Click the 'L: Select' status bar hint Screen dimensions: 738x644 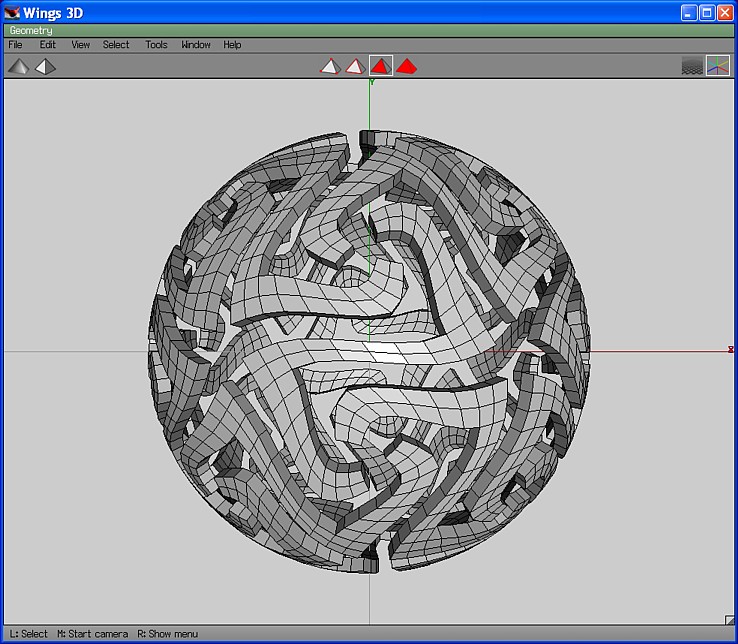click(29, 634)
